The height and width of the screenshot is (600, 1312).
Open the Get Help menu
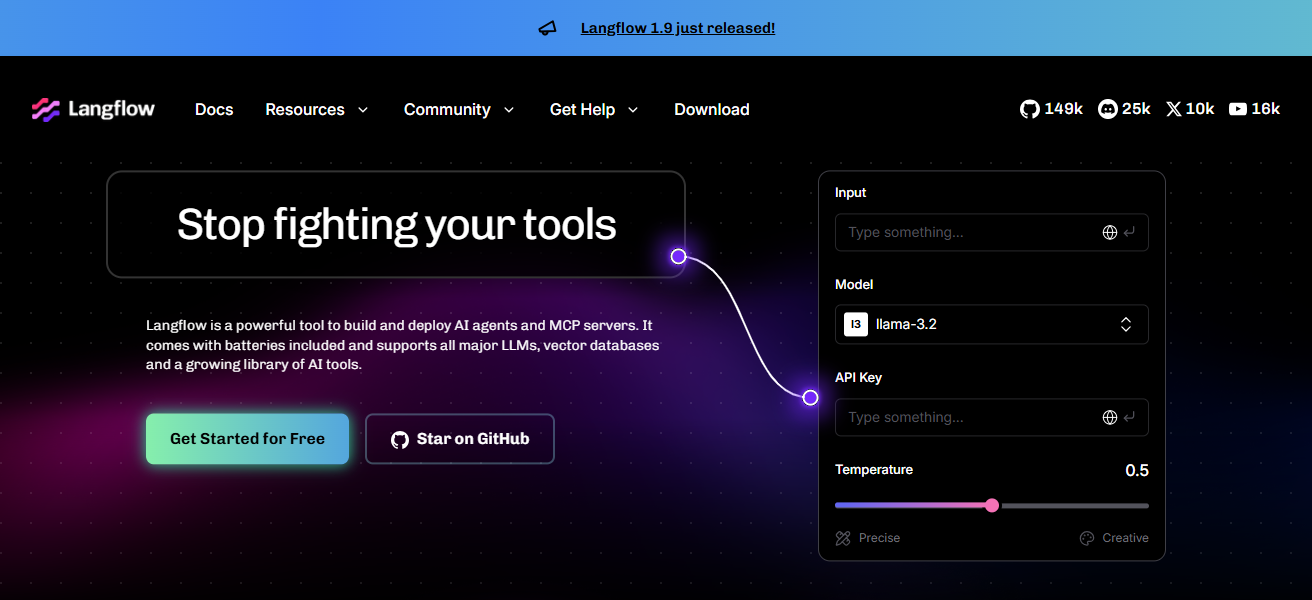tap(594, 109)
